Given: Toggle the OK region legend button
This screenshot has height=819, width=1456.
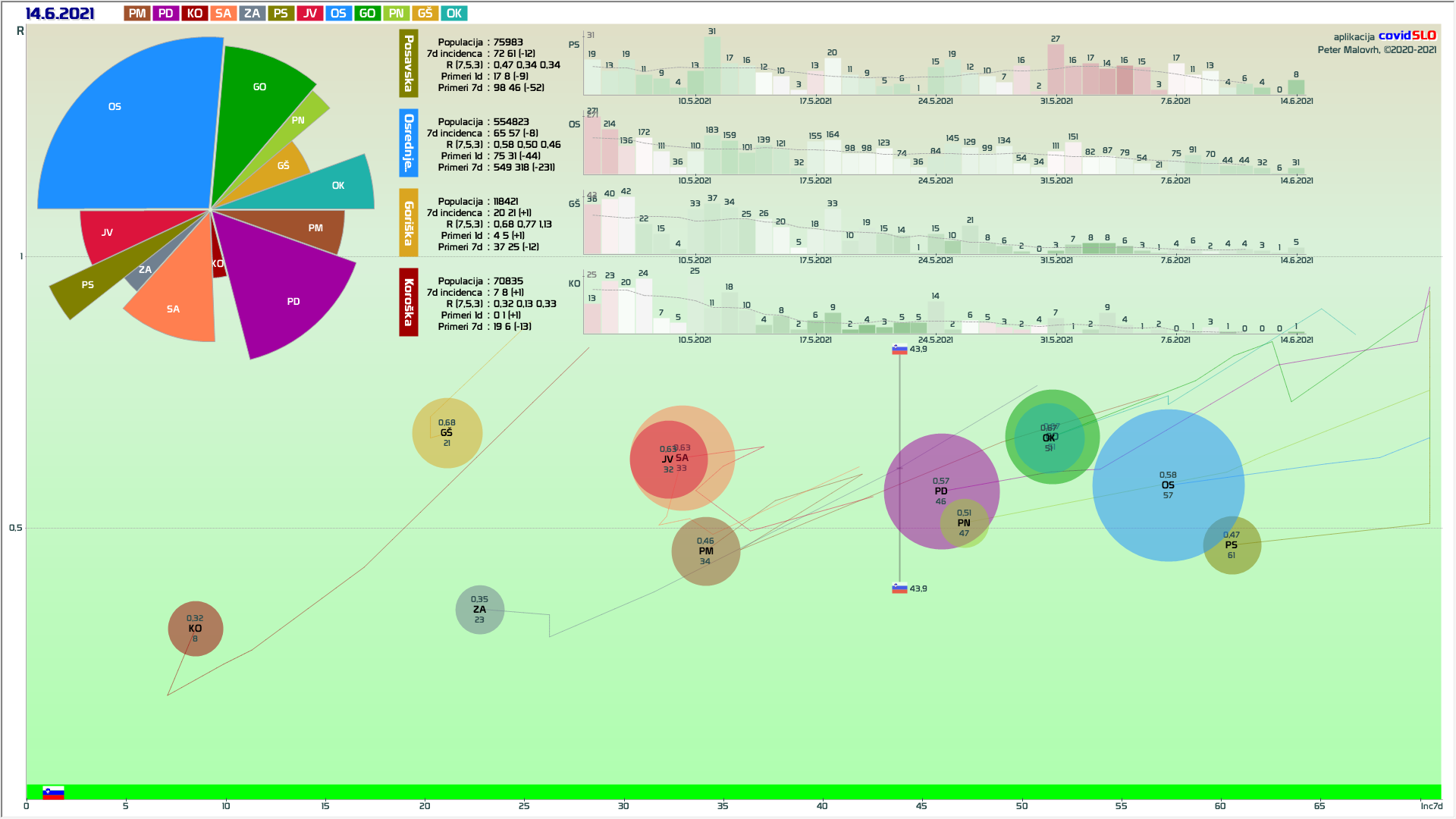Looking at the screenshot, I should (453, 14).
